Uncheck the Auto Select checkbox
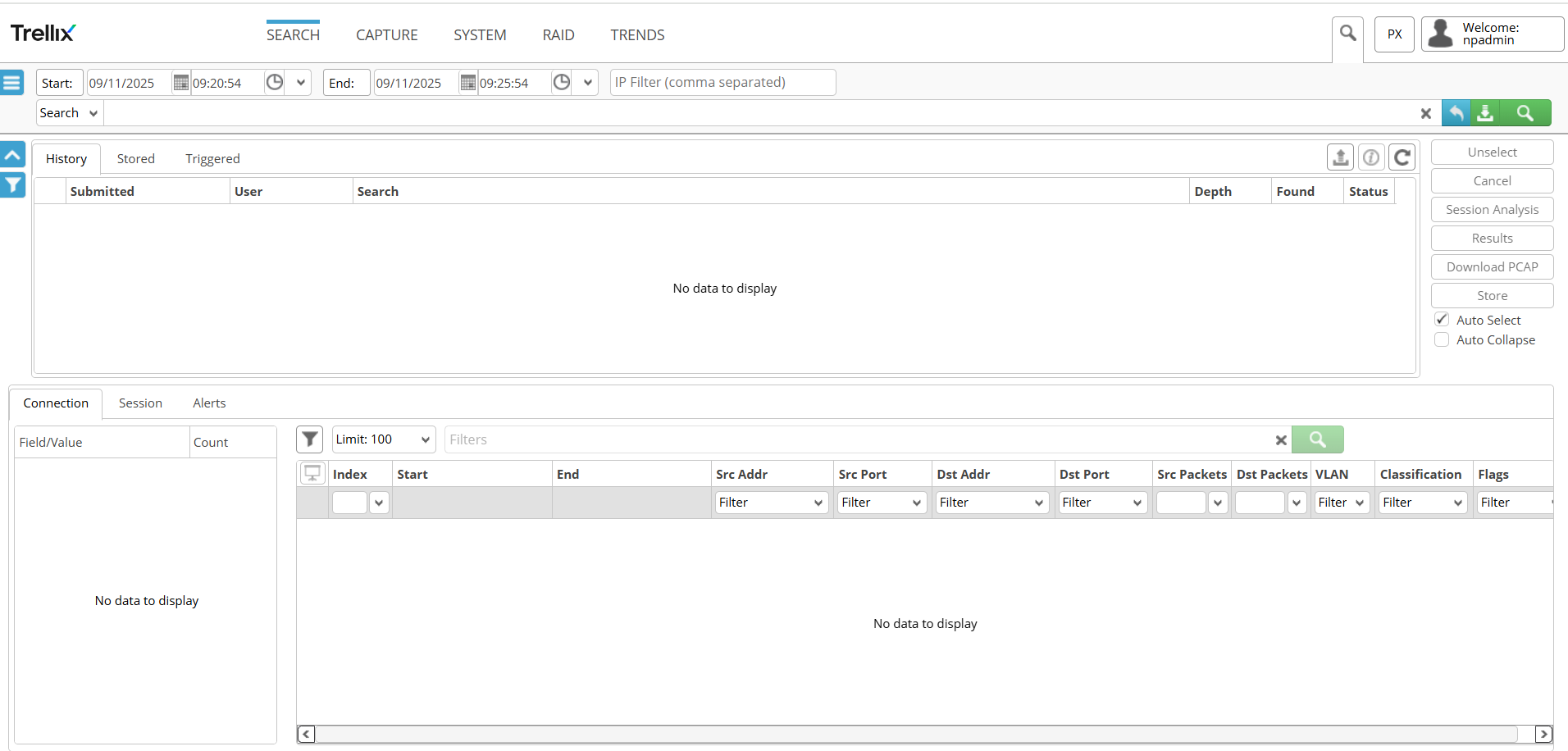 [1442, 320]
